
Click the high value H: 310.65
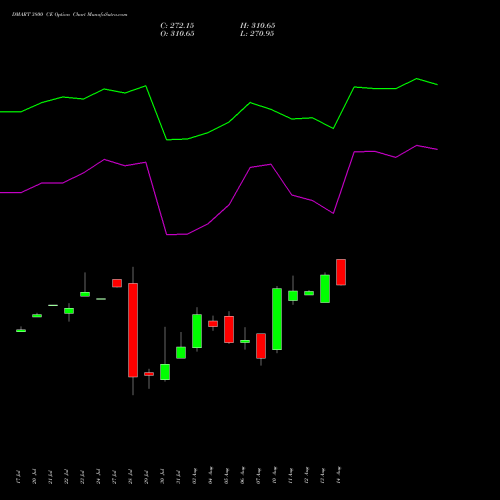click(x=258, y=26)
